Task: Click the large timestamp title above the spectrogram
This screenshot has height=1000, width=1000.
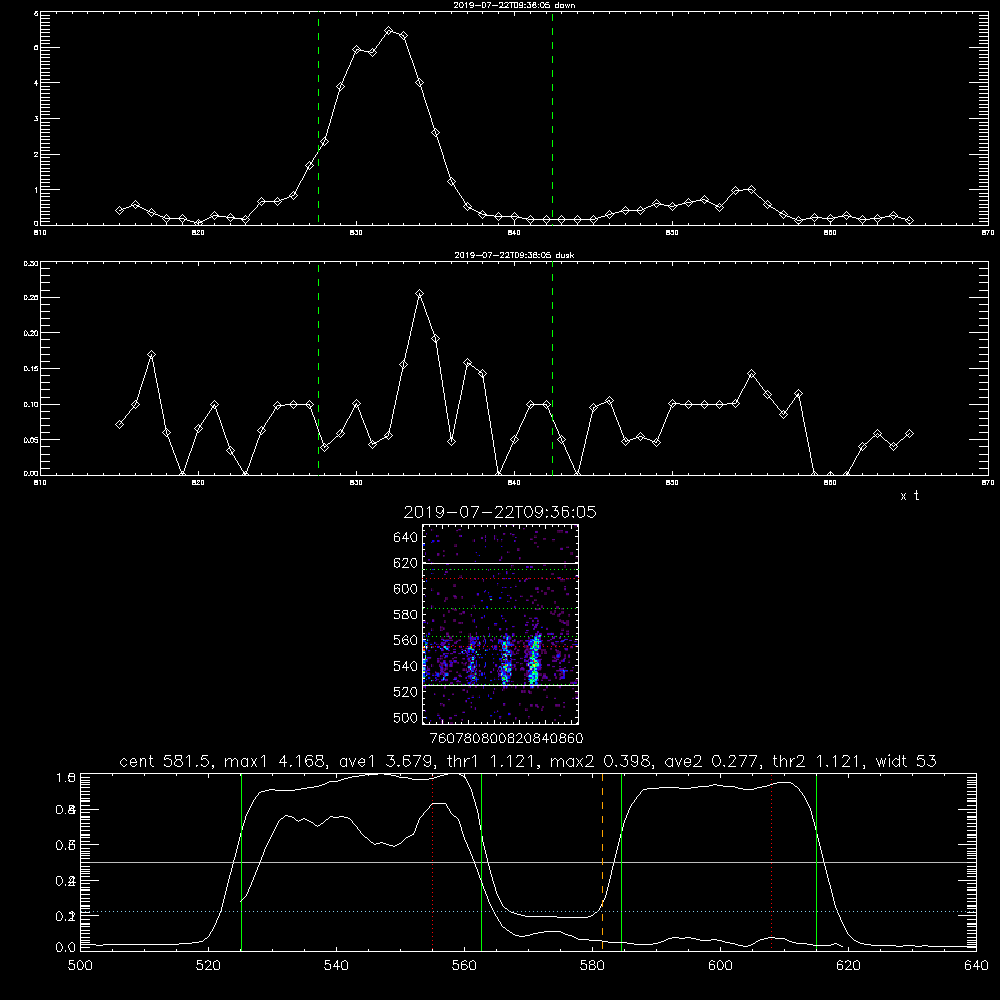Action: tap(500, 512)
